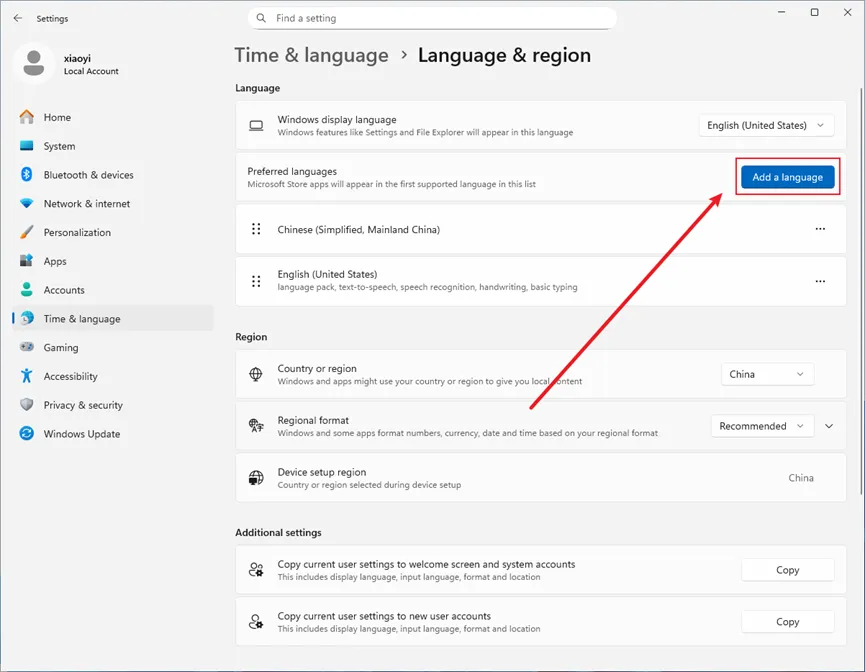Click the Windows Update icon
865x672 pixels.
click(x=27, y=434)
